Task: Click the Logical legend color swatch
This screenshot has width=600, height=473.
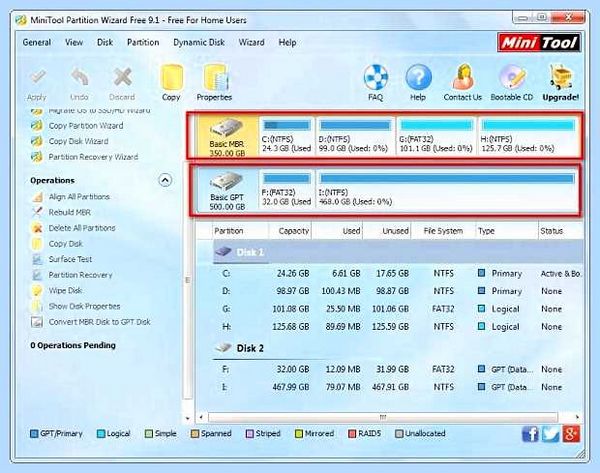Action: point(101,434)
